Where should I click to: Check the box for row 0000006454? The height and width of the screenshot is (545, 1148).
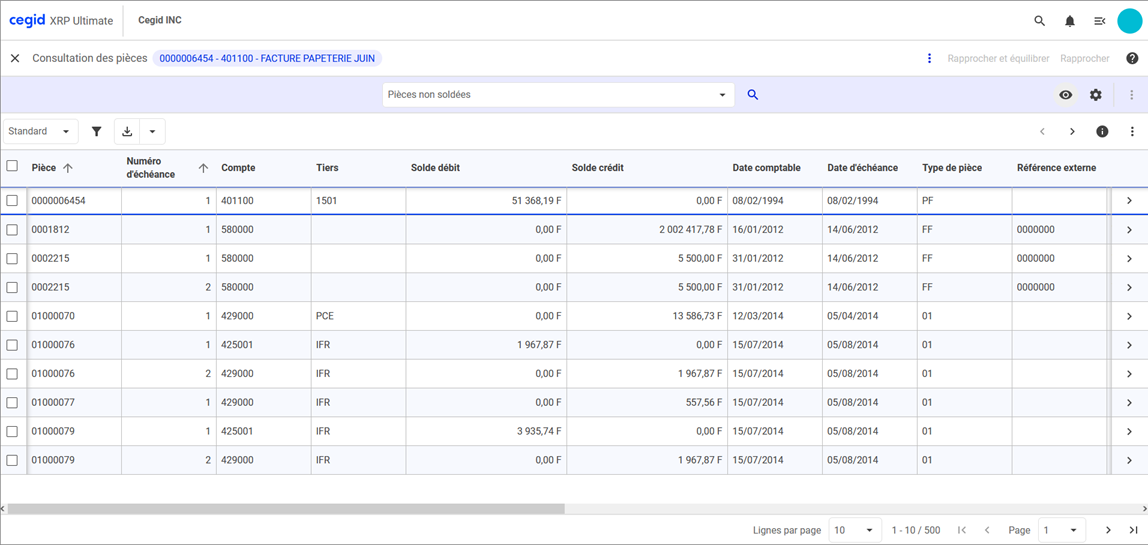click(12, 201)
